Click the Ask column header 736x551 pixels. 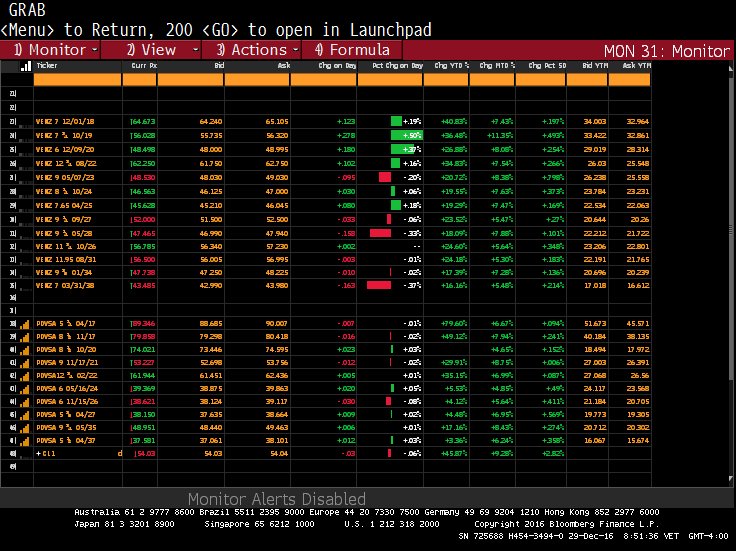point(284,66)
